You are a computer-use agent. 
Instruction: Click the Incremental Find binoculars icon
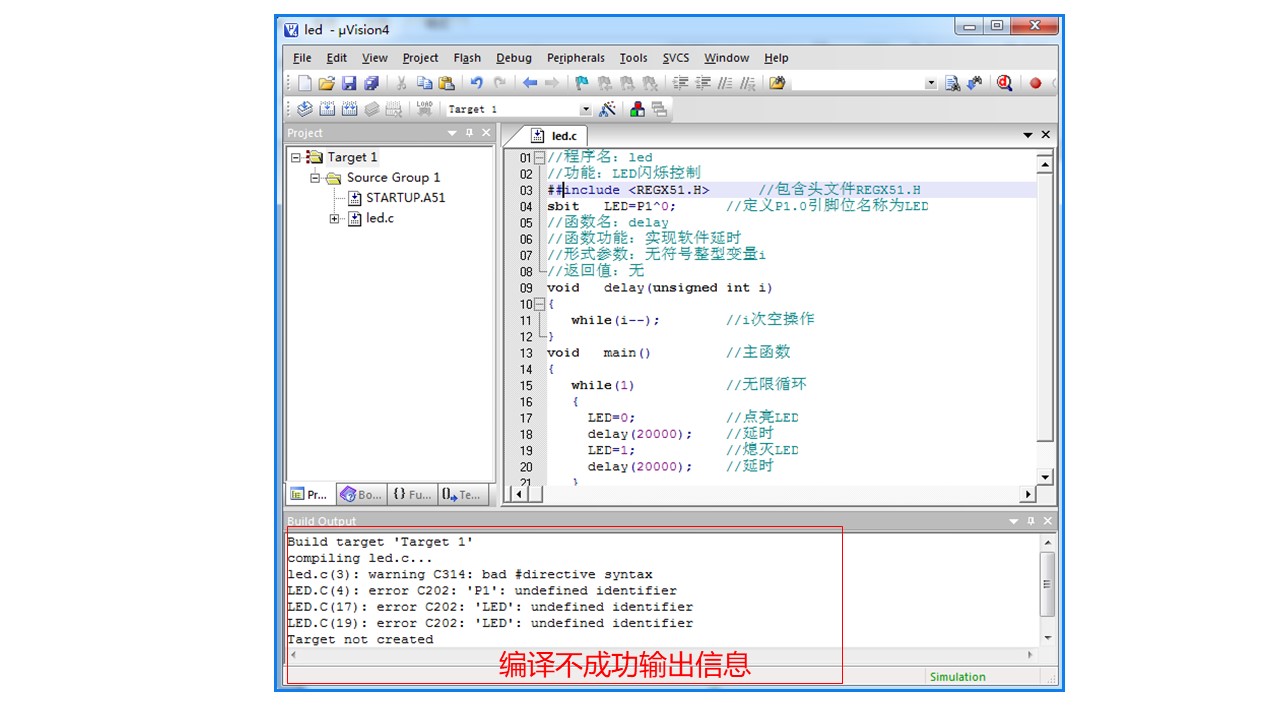(x=974, y=84)
